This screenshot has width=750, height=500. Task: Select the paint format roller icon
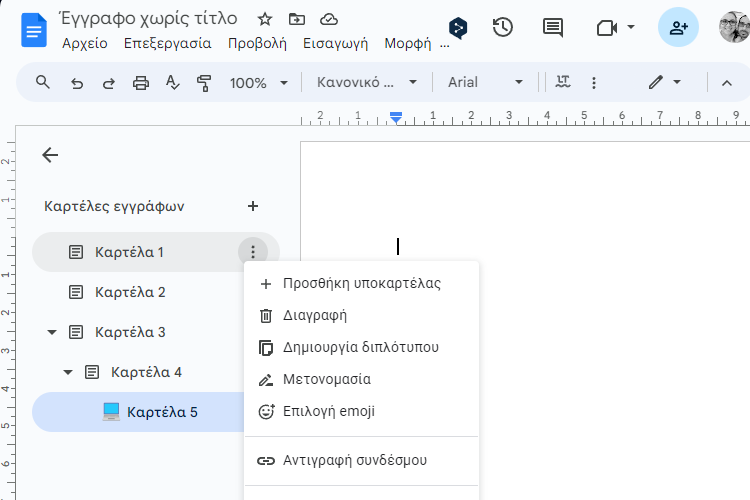205,83
